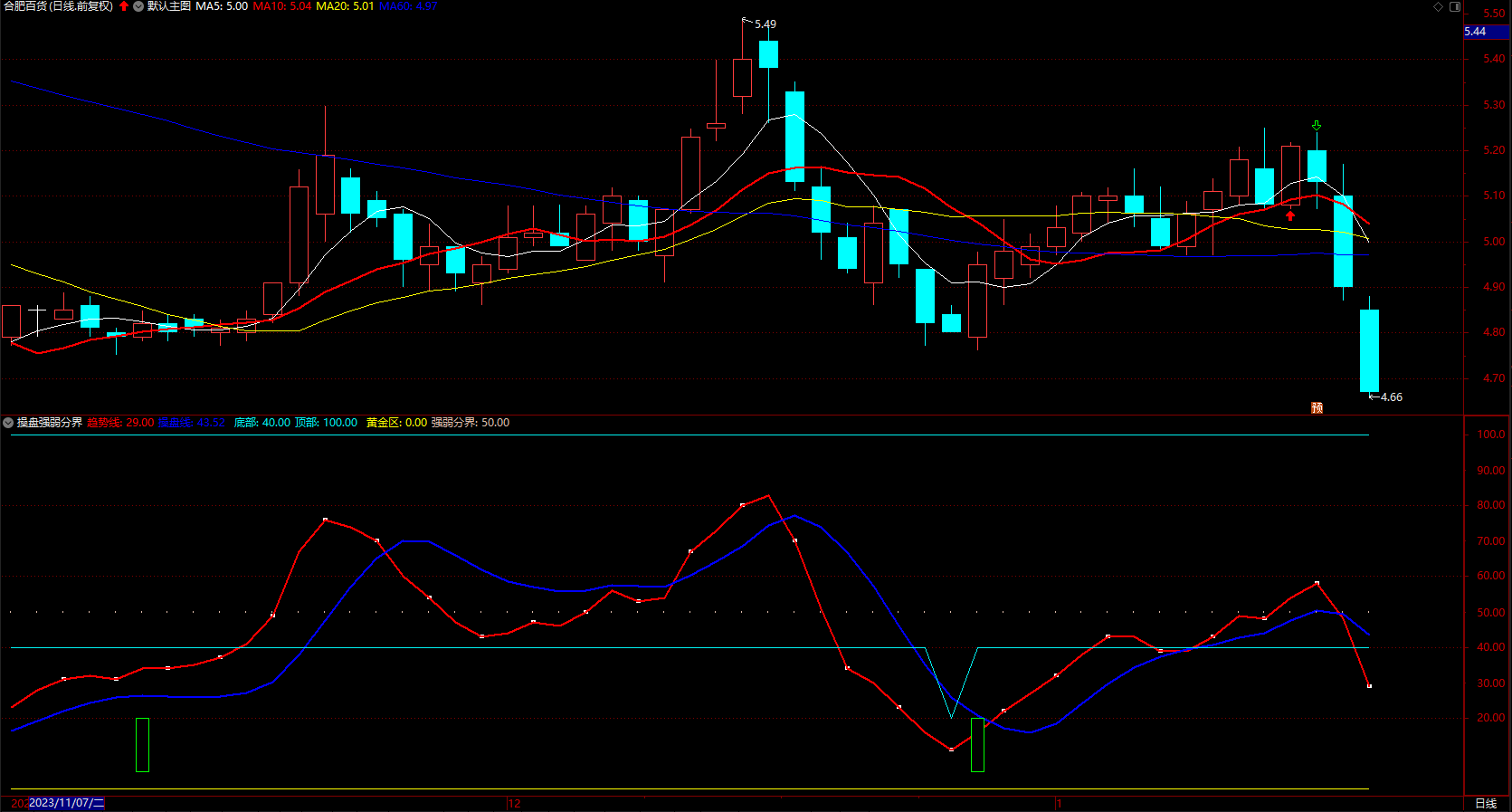Viewport: 1512px width, 812px height.
Task: Click the 2023/11/07/二 date label
Action: 67,803
